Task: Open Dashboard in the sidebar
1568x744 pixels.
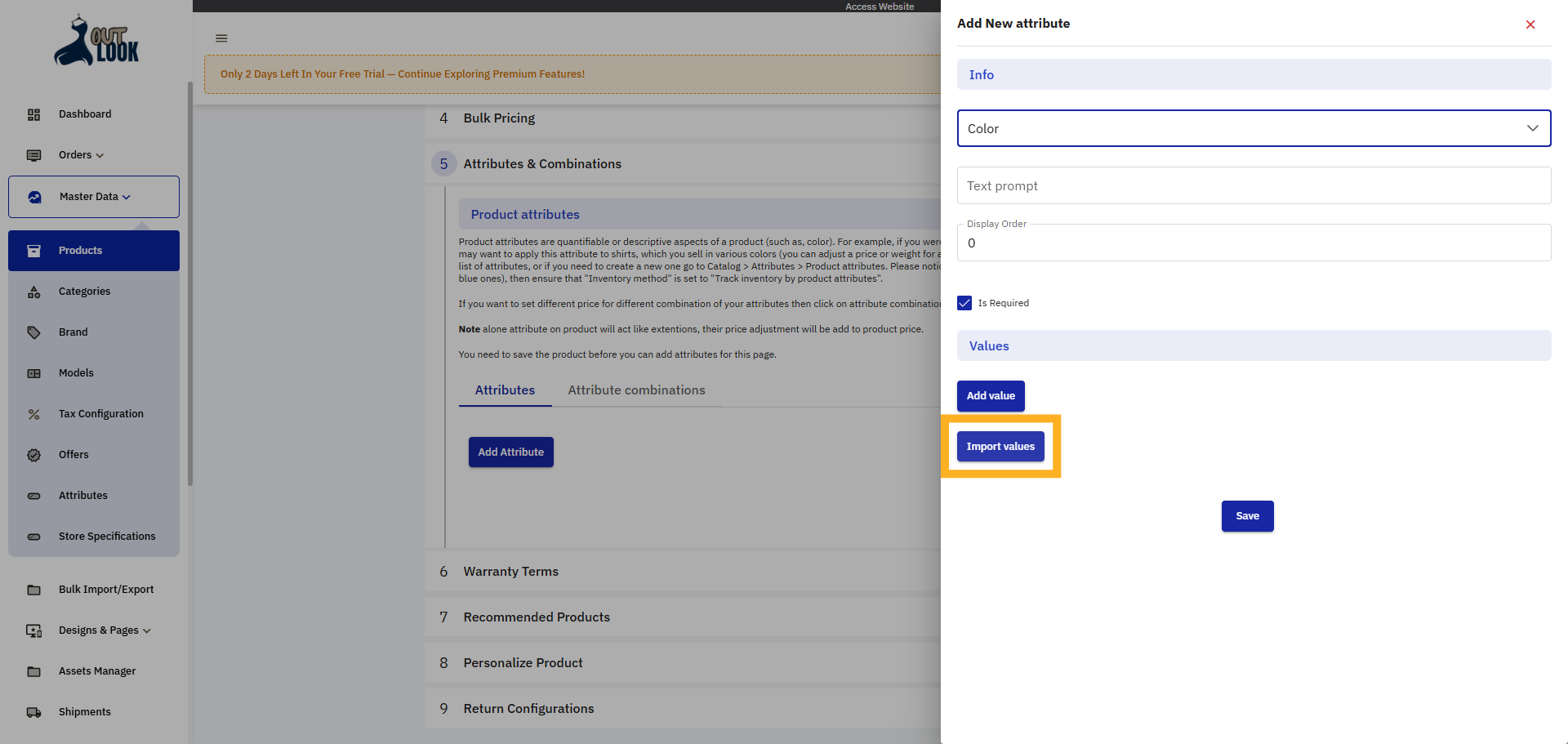Action: [94, 114]
